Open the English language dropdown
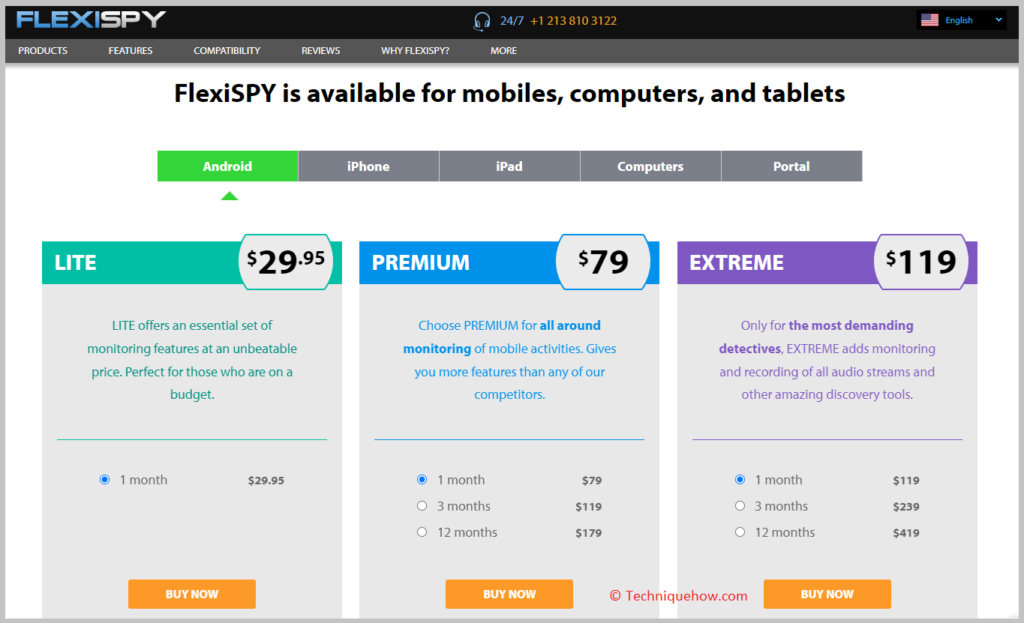Viewport: 1024px width, 623px height. tap(961, 20)
